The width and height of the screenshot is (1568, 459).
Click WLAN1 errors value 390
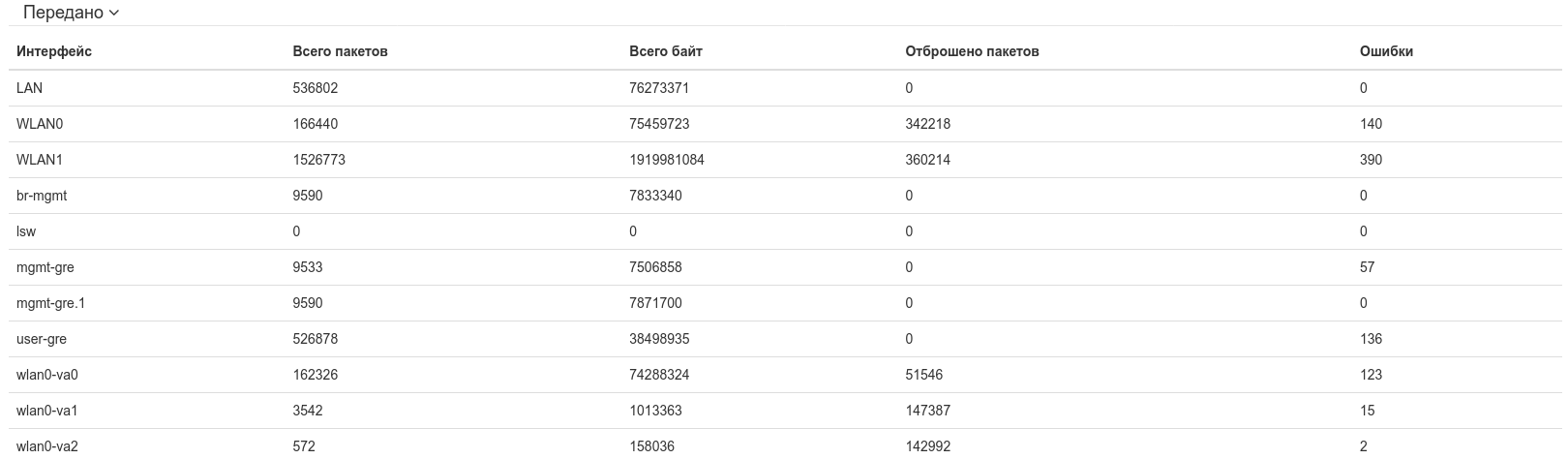click(1371, 160)
